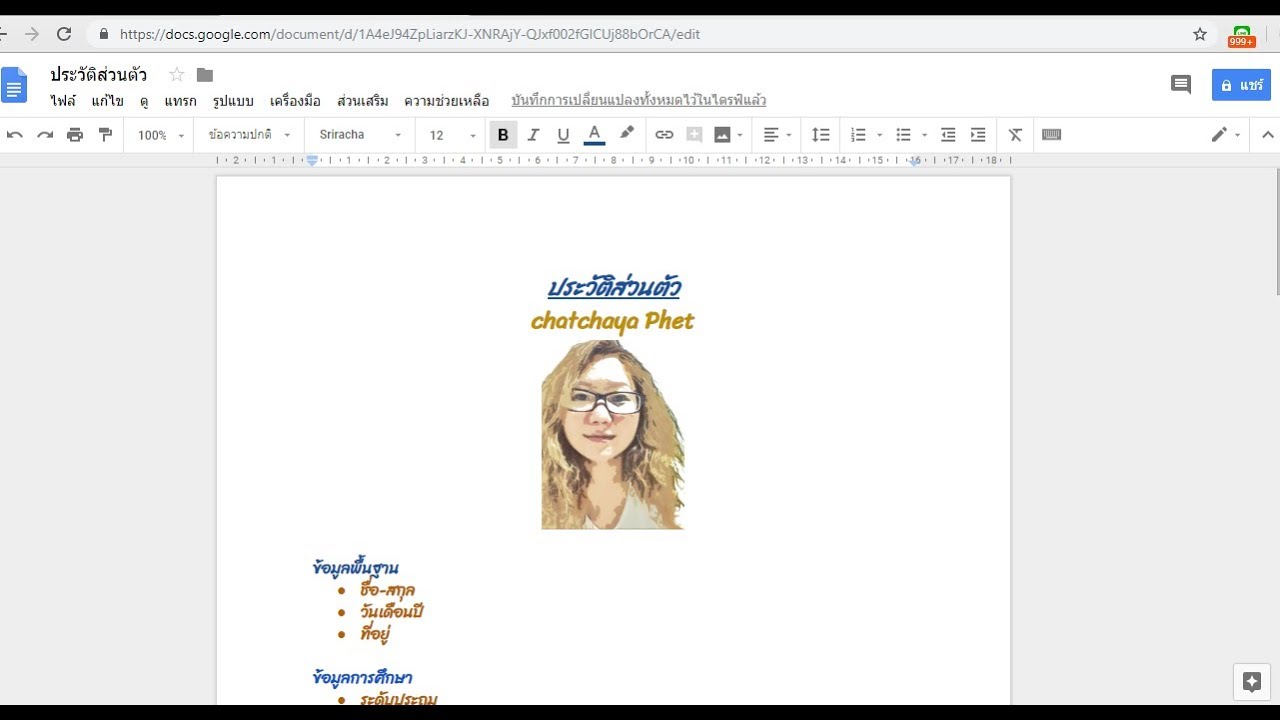The height and width of the screenshot is (720, 1280).
Task: Open comment history speech bubble icon
Action: pos(1181,85)
